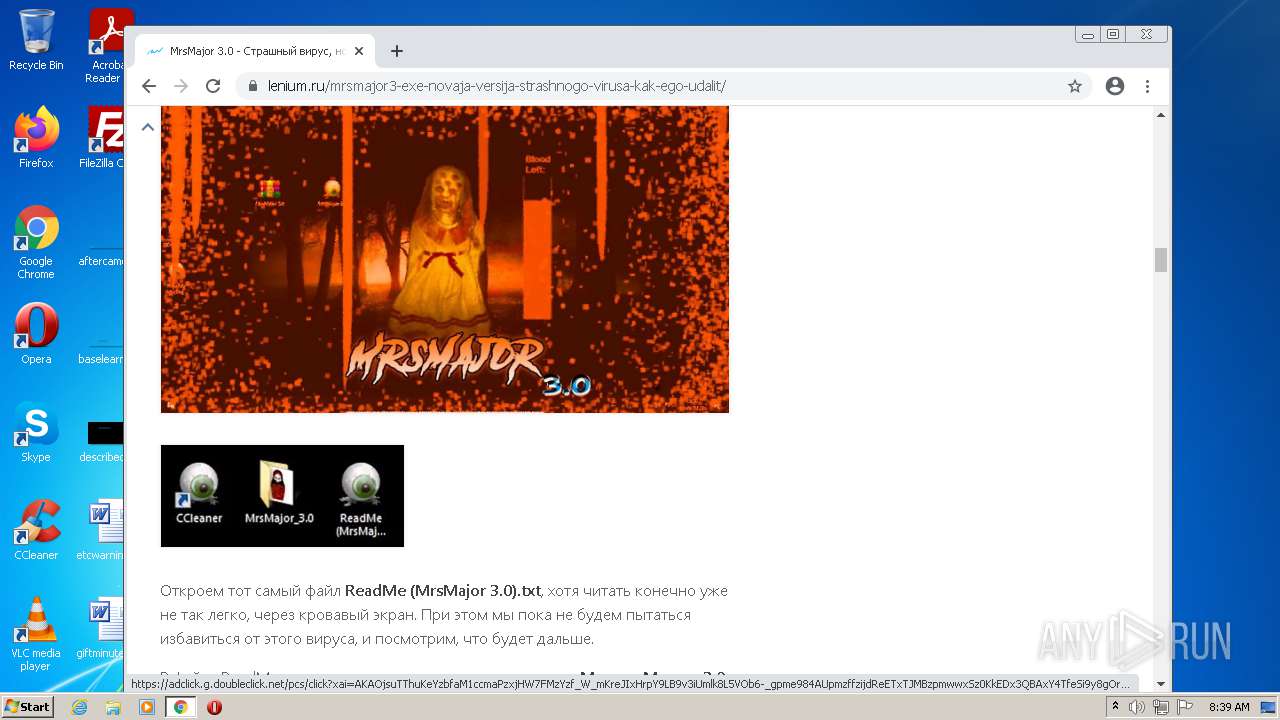This screenshot has height=720, width=1280.
Task: Open Windows Media Player taskbar icon
Action: (147, 707)
